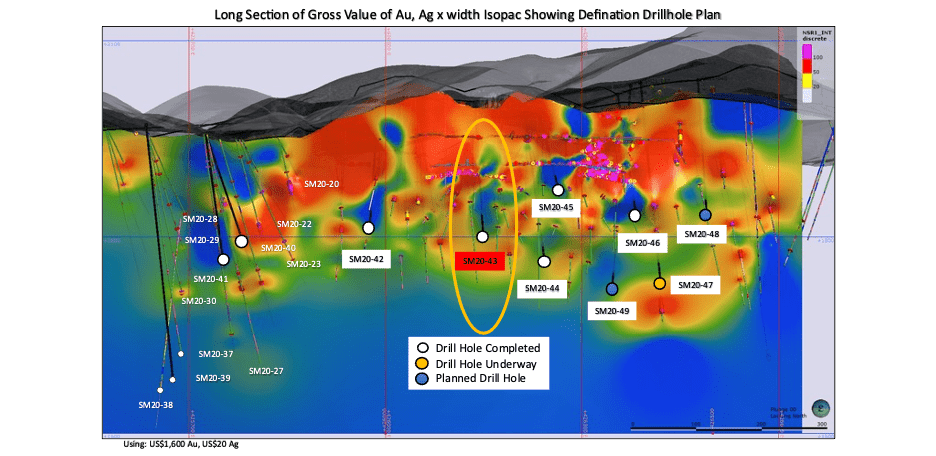Screen dimensions: 936x456
Task: Select the white marker above SM20-44 label
Action: (544, 261)
